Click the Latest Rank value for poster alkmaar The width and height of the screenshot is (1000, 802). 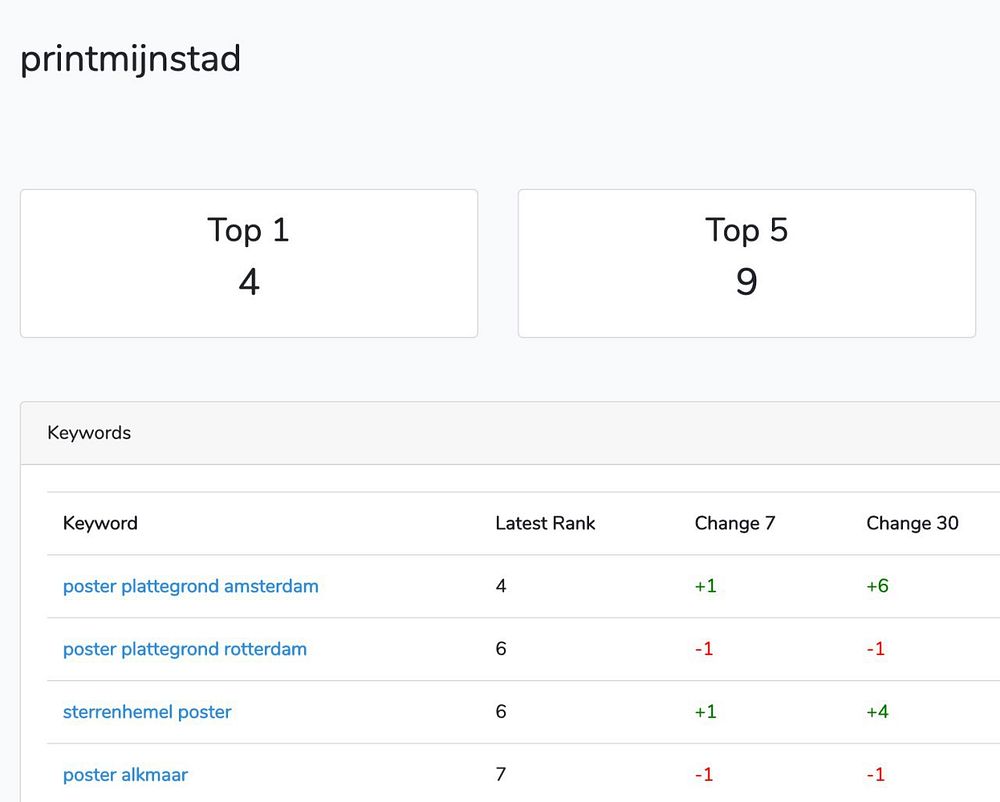pyautogui.click(x=501, y=775)
